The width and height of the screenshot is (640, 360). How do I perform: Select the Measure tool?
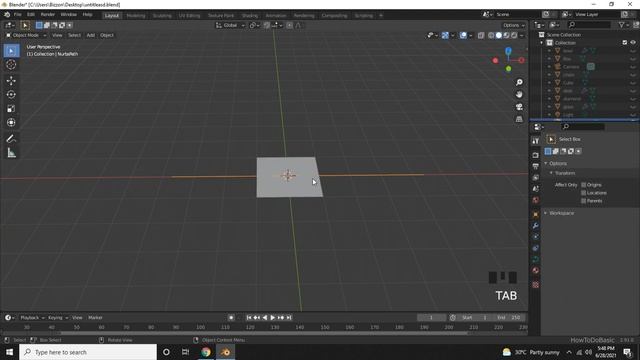pyautogui.click(x=11, y=153)
